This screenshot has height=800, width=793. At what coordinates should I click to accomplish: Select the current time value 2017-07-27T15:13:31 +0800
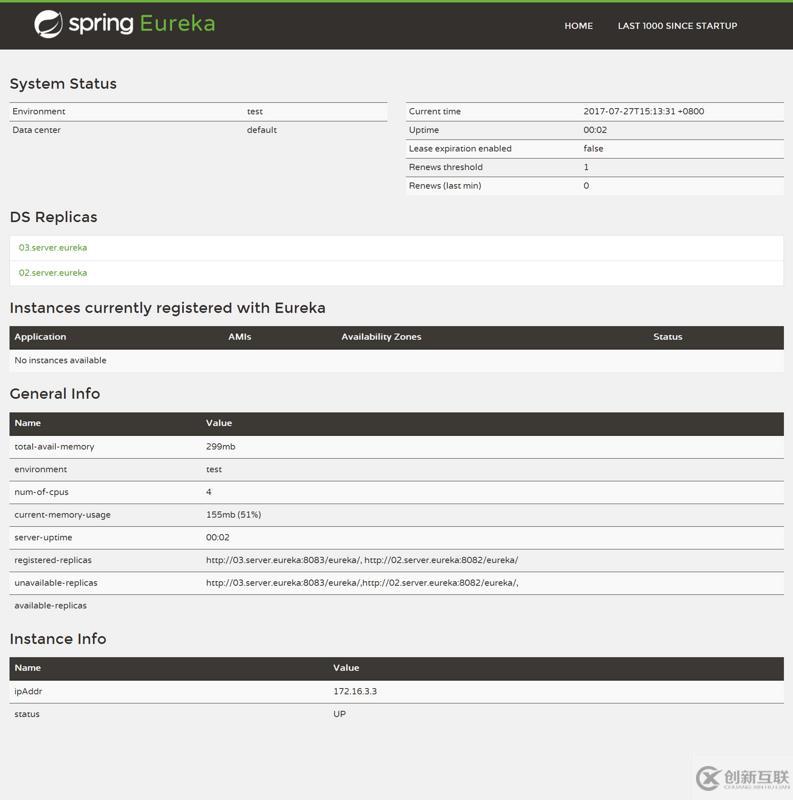(643, 111)
